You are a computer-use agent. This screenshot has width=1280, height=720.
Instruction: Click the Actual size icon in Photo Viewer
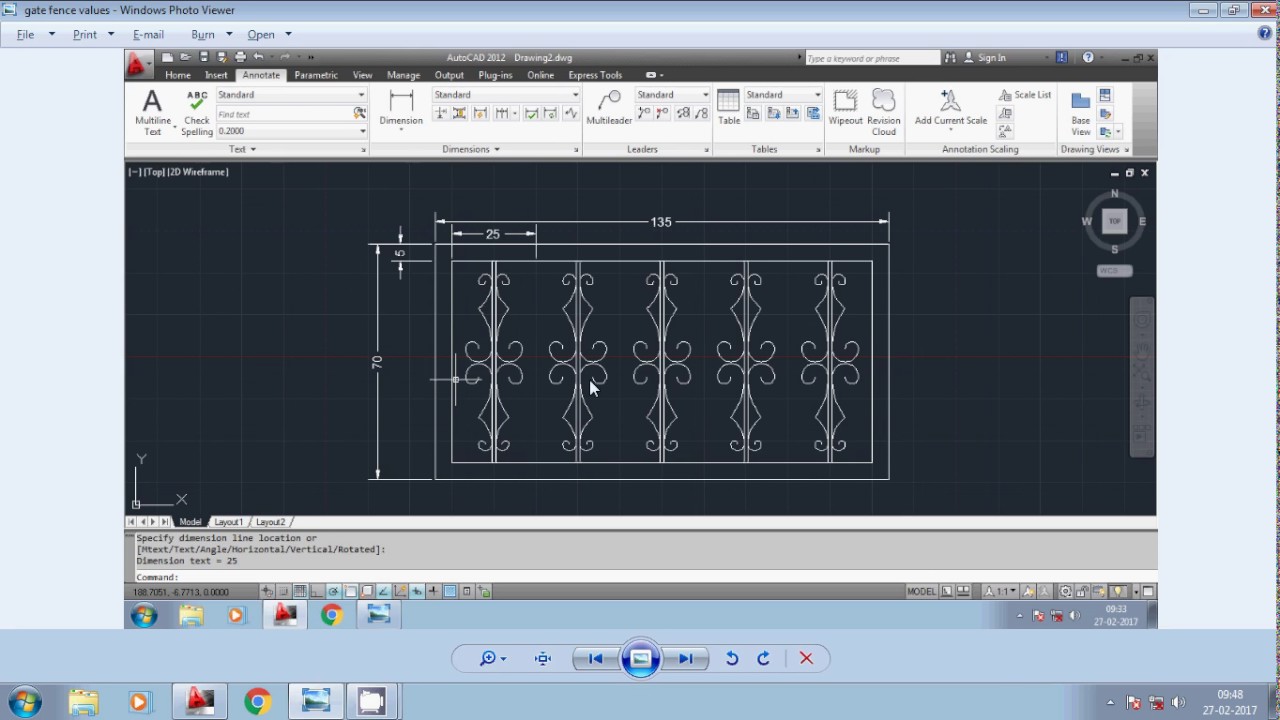(543, 658)
